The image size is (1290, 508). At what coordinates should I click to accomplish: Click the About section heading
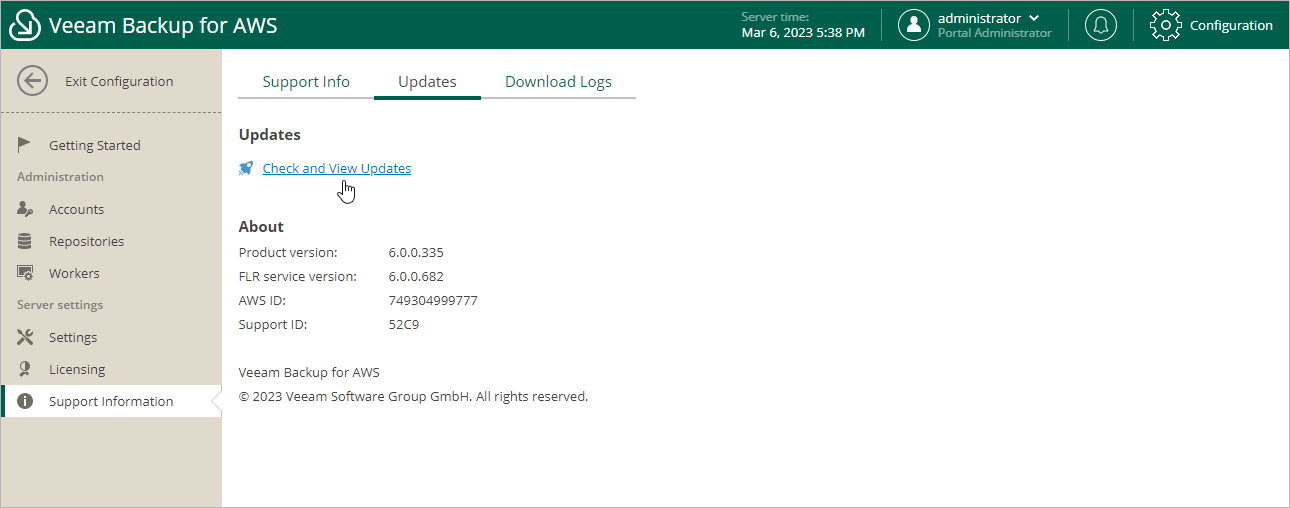(x=261, y=226)
